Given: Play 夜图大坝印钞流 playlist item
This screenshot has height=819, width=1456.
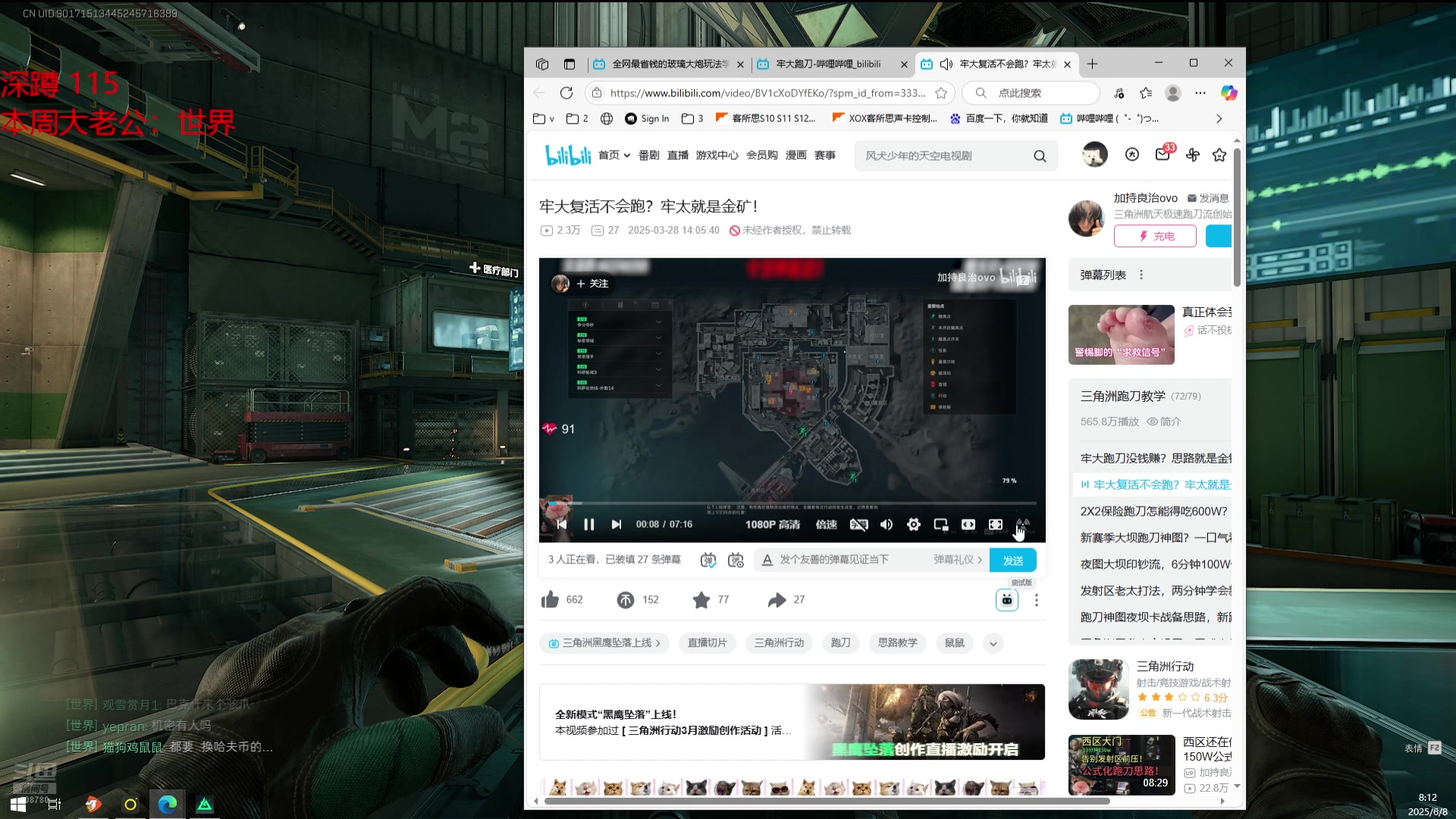Looking at the screenshot, I should coord(1155,564).
